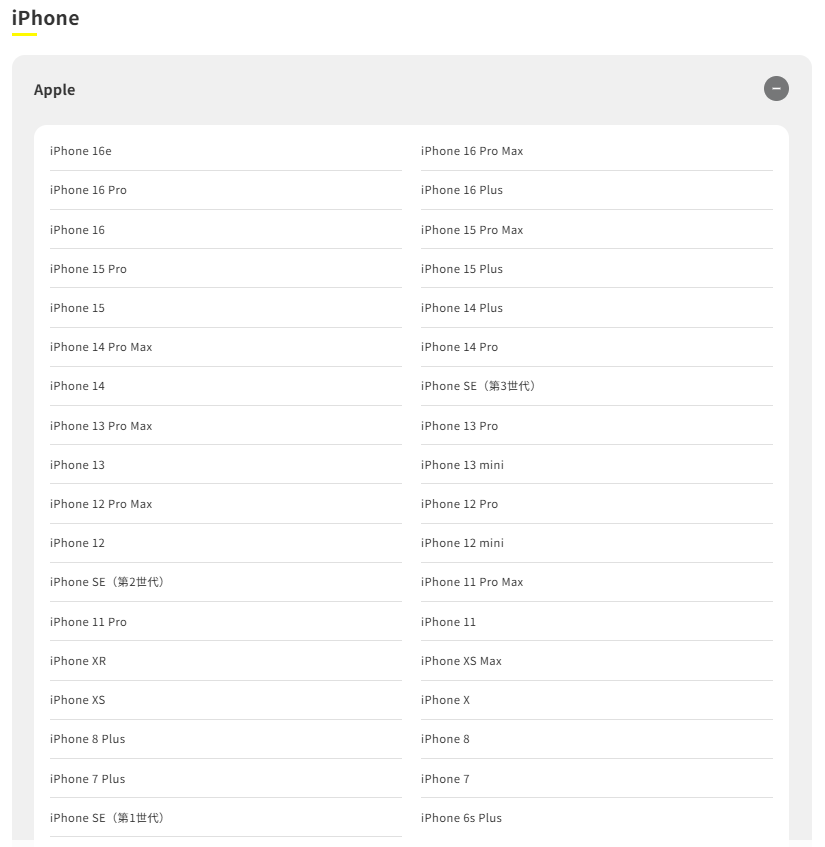
Task: Open iPhone SE（第3世代）entry
Action: [478, 386]
